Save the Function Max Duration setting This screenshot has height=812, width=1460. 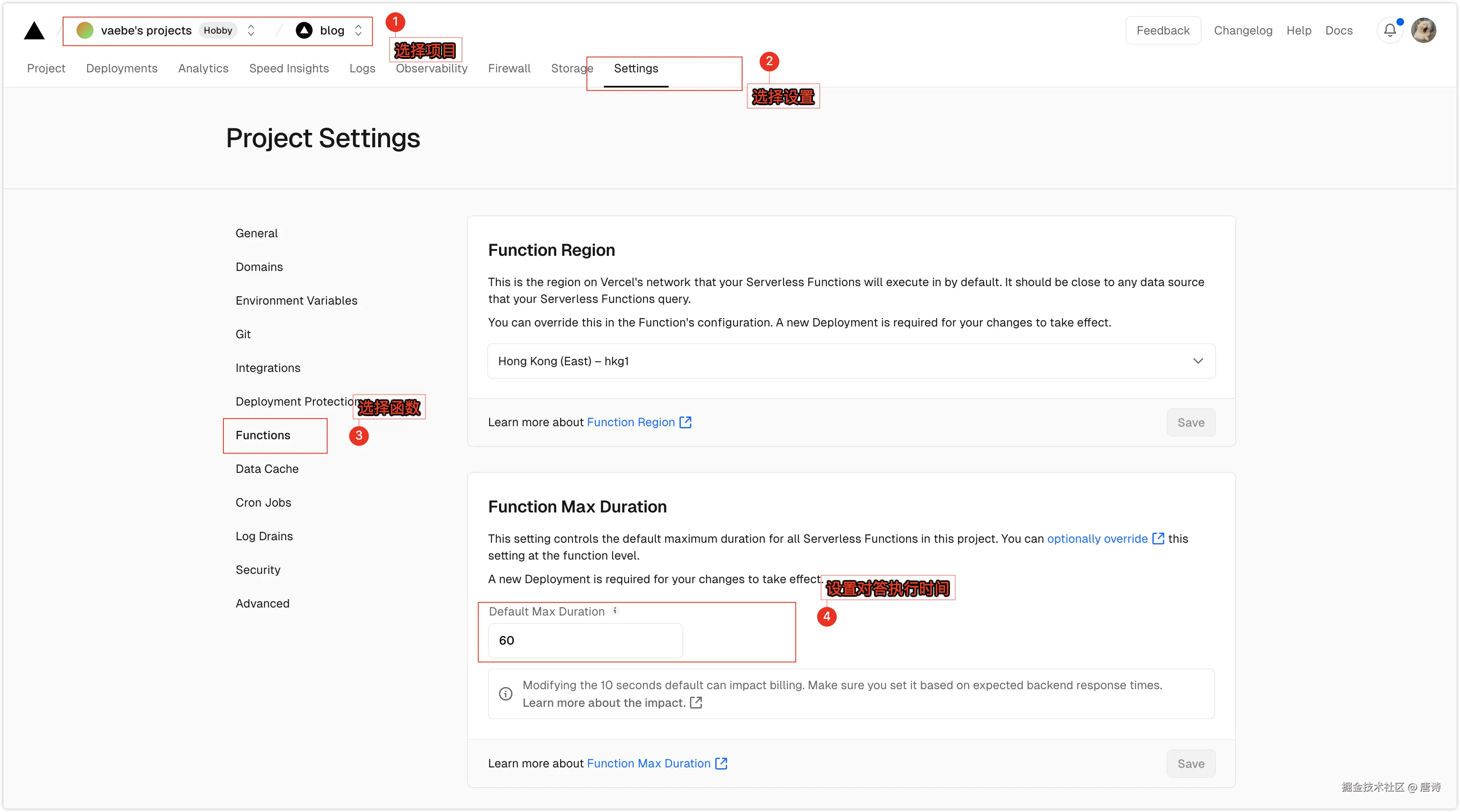coord(1191,763)
